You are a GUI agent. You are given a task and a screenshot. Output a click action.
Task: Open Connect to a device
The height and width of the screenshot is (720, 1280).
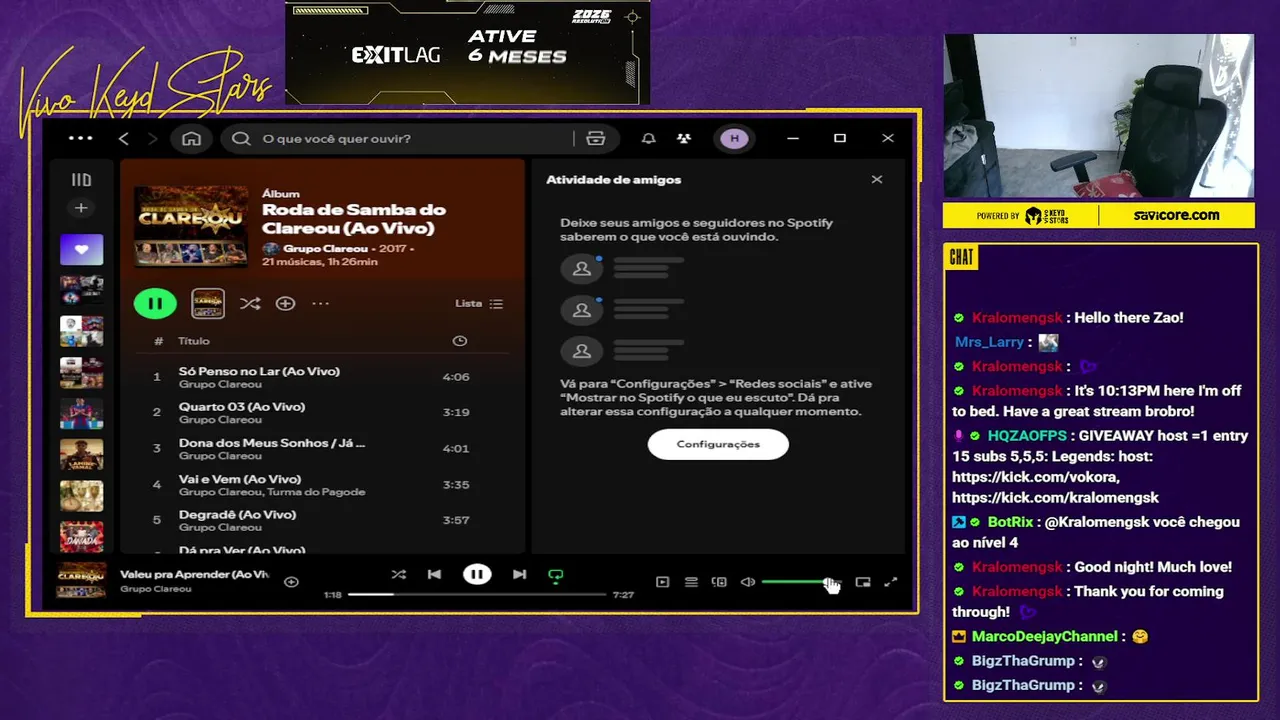719,582
